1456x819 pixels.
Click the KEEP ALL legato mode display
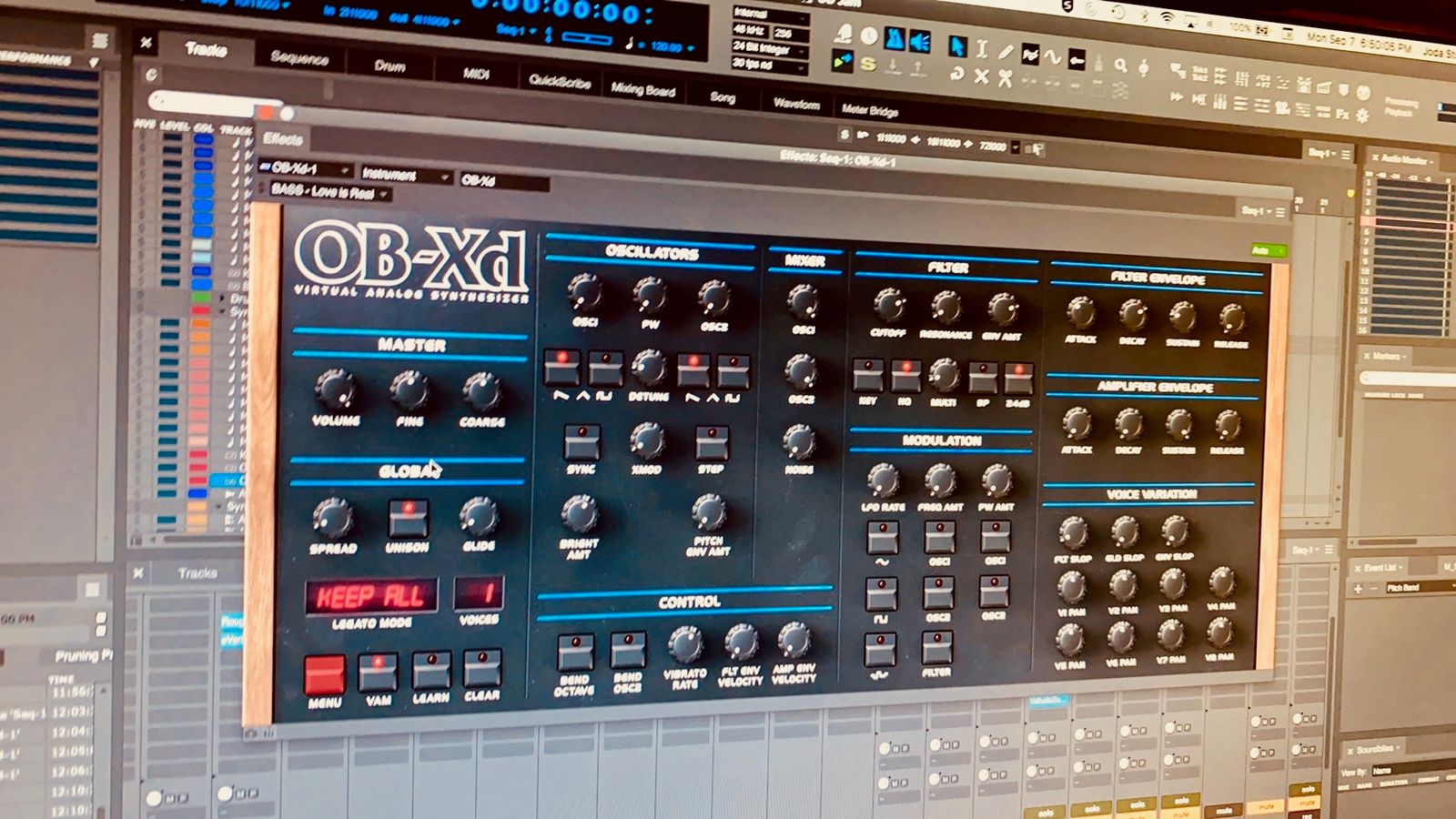370,596
